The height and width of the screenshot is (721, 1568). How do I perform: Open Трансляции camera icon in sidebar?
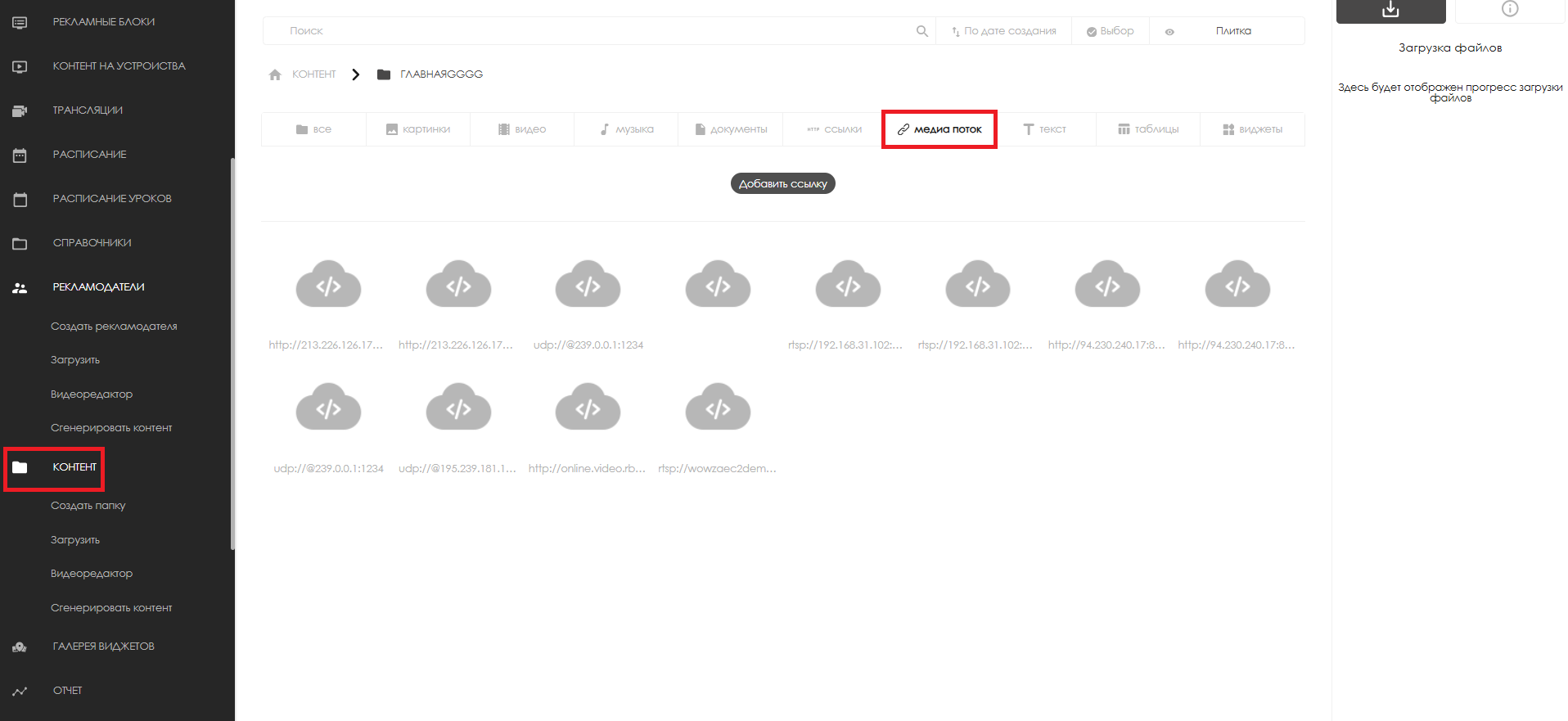pos(20,110)
